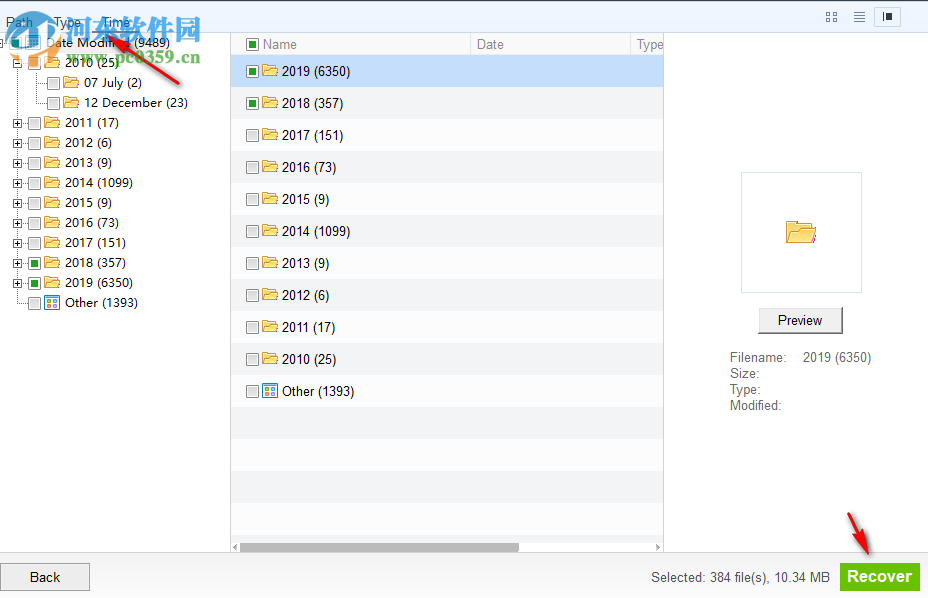Check the 12 December (23) checkbox

click(52, 102)
